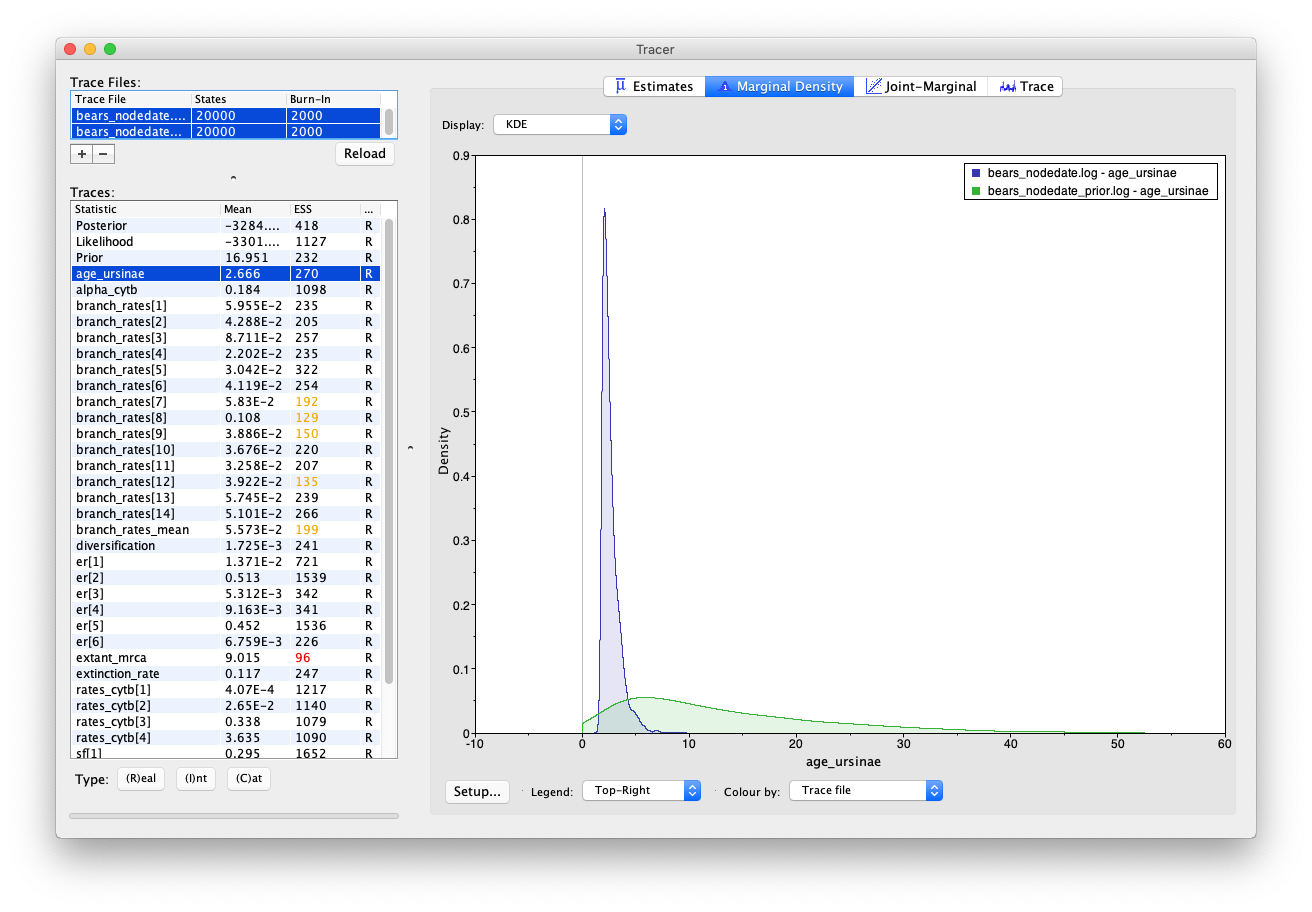Viewport: 1312px width, 912px height.
Task: Select the Posterior trace row
Action: [x=226, y=225]
